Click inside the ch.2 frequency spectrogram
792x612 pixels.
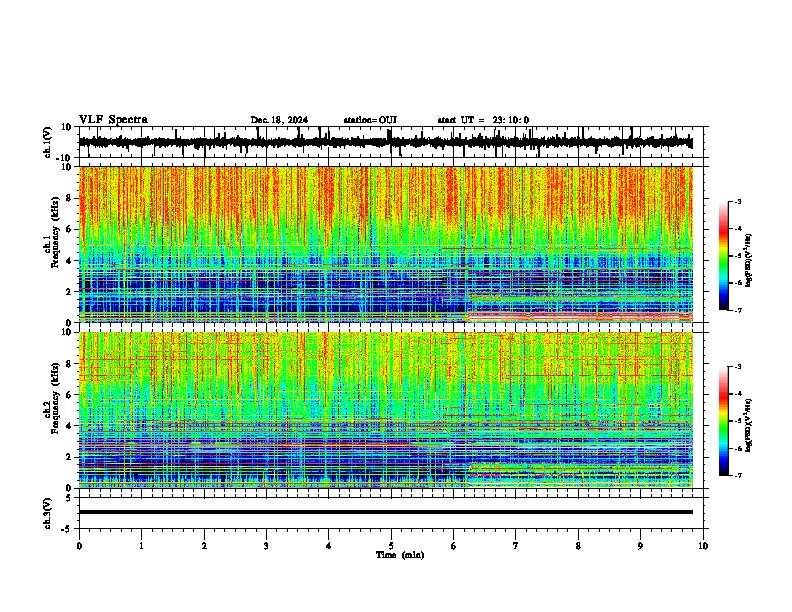[385, 410]
